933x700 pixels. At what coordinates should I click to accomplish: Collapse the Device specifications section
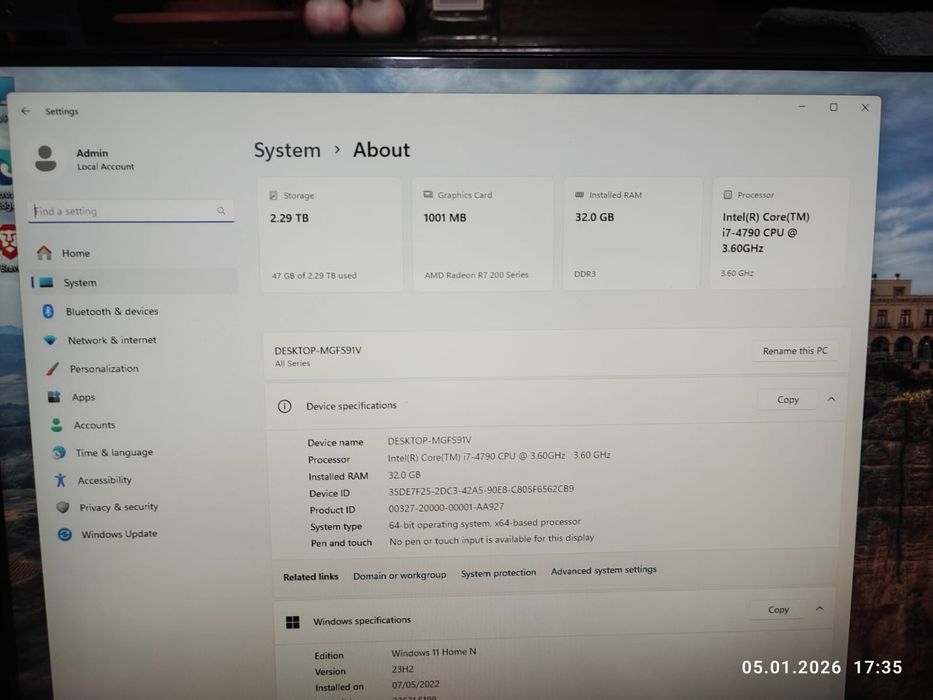click(x=831, y=399)
